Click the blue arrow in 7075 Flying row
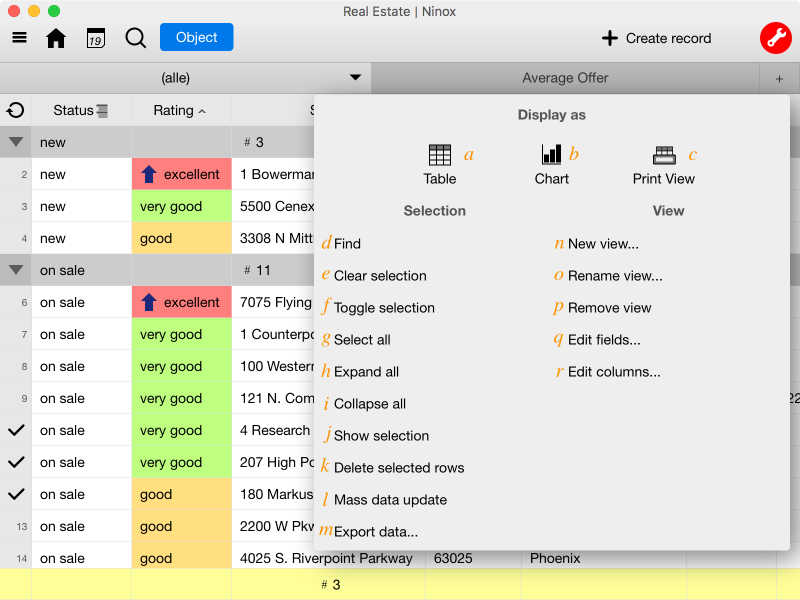 [x=148, y=302]
